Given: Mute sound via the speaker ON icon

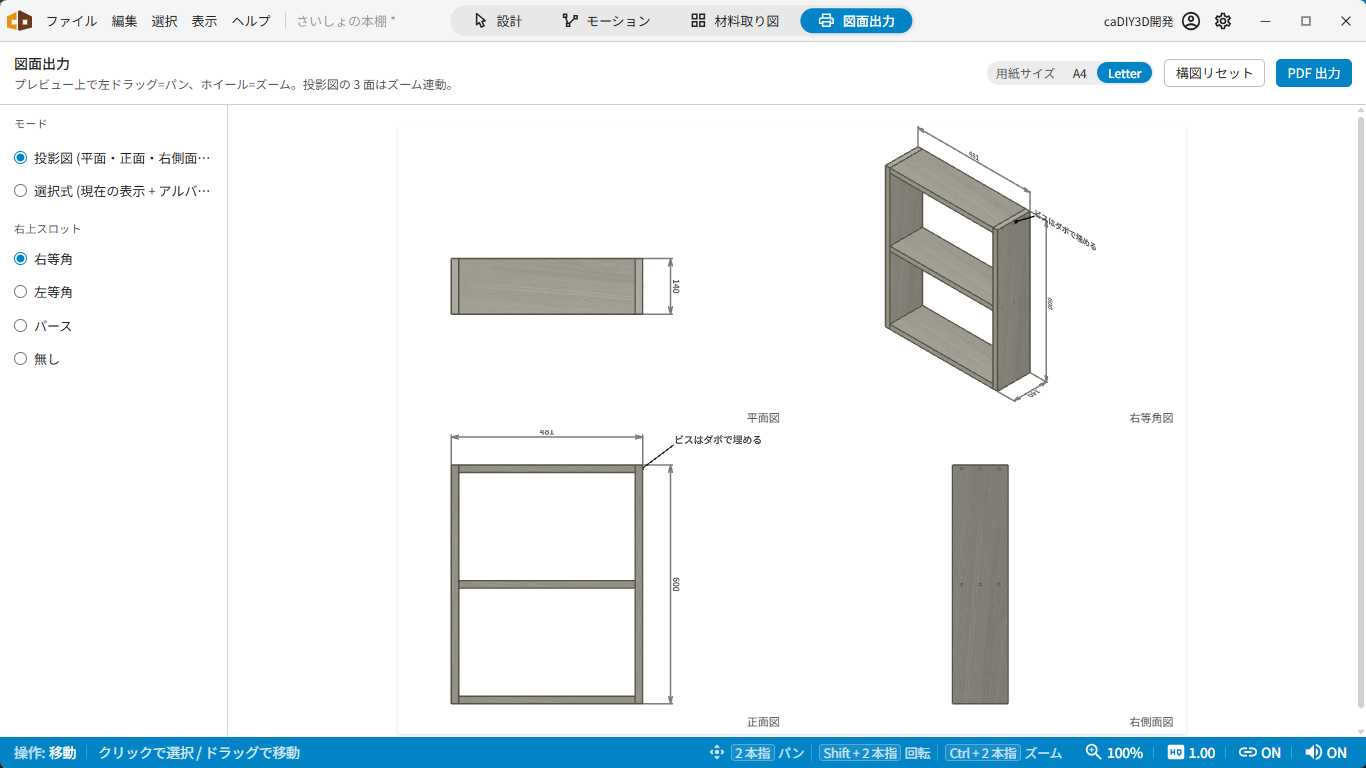Looking at the screenshot, I should coord(1313,753).
